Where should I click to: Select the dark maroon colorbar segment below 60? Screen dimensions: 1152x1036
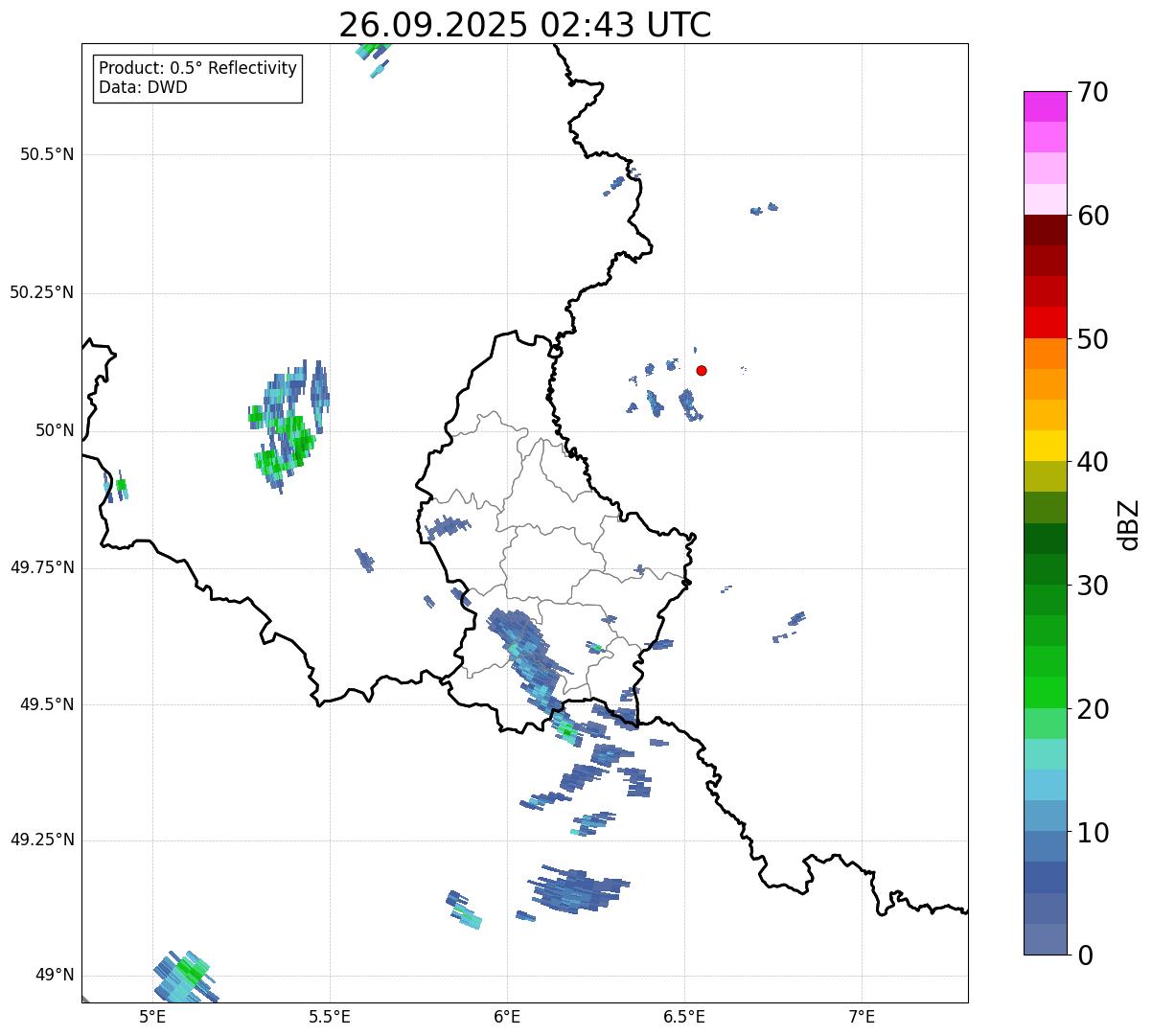(1051, 230)
